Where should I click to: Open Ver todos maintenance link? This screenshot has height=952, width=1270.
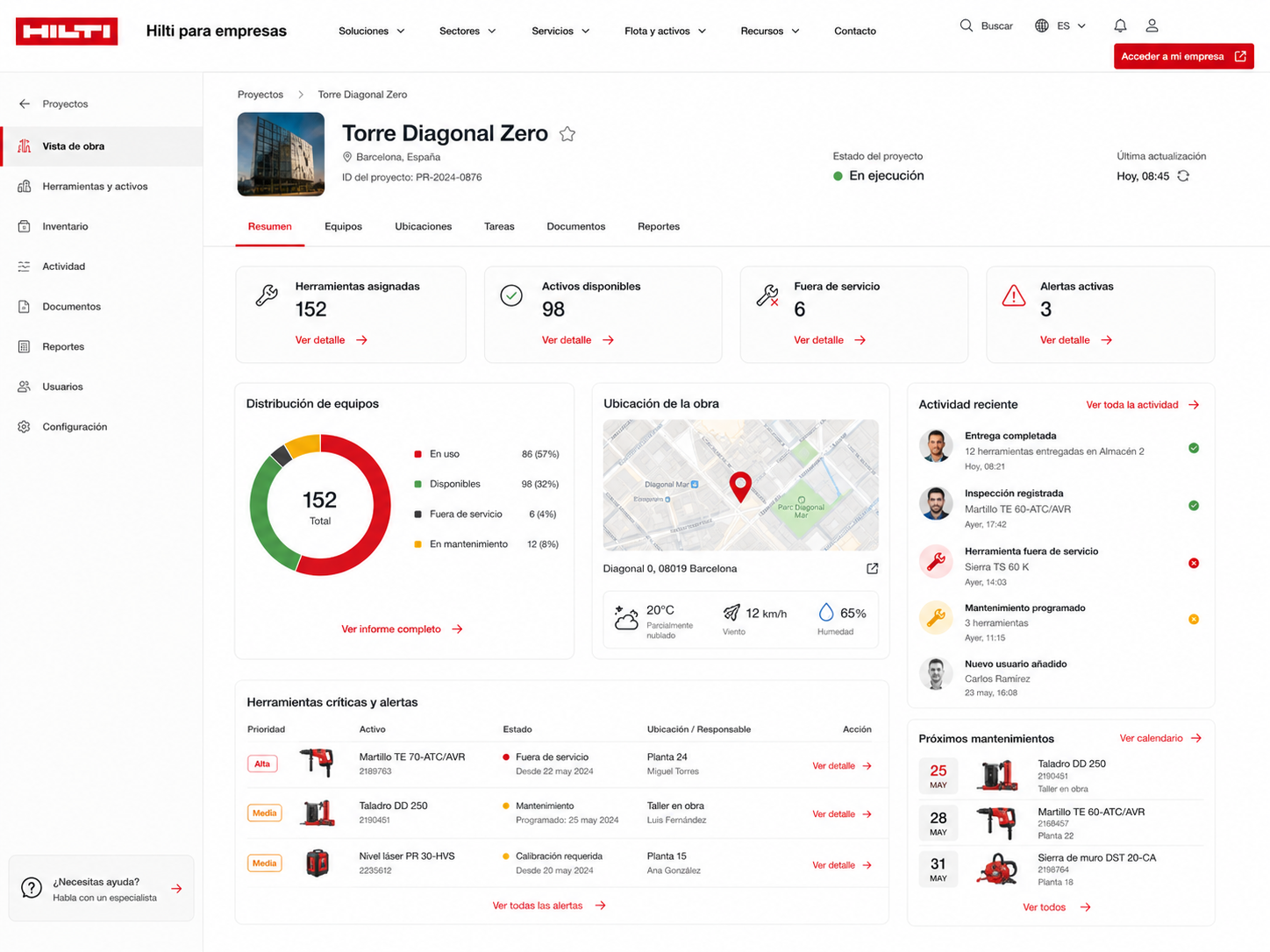tap(1057, 907)
